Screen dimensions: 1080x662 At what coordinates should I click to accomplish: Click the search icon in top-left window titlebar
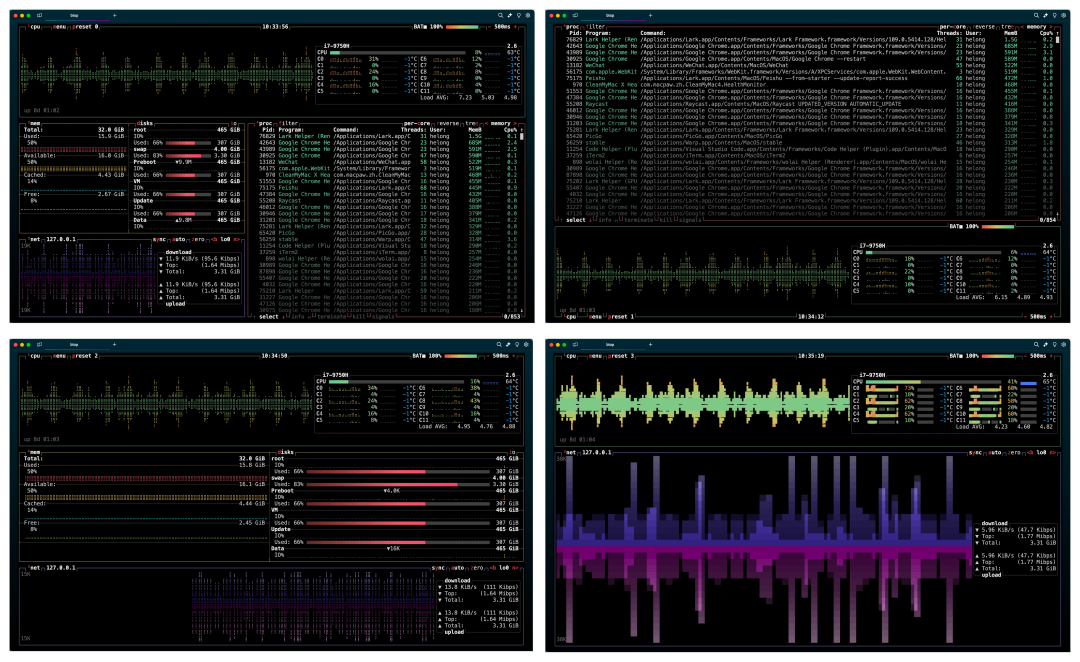(x=500, y=16)
